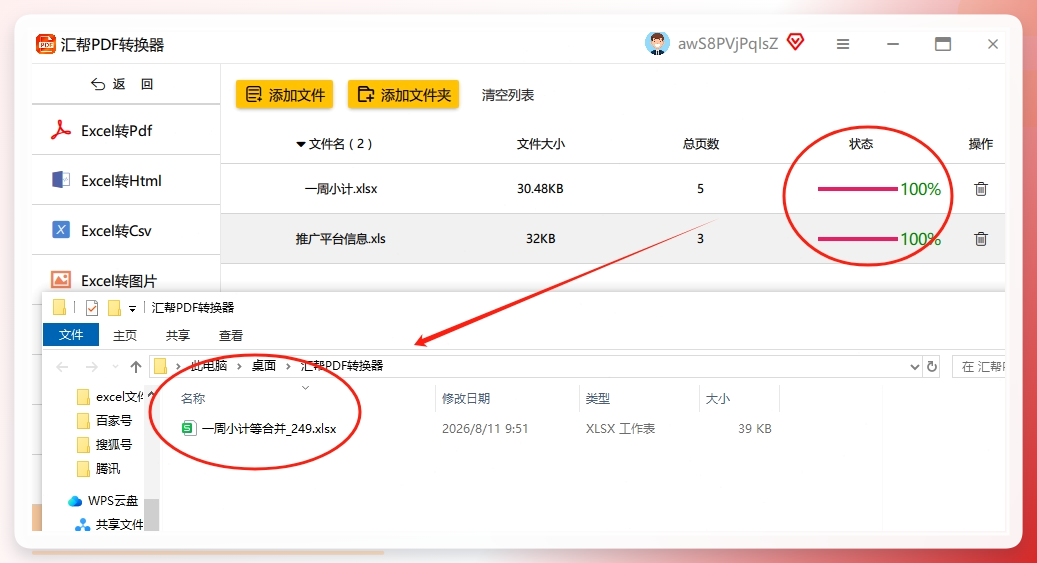
Task: Select the 腾讯 folder in navigation pane
Action: (x=99, y=468)
